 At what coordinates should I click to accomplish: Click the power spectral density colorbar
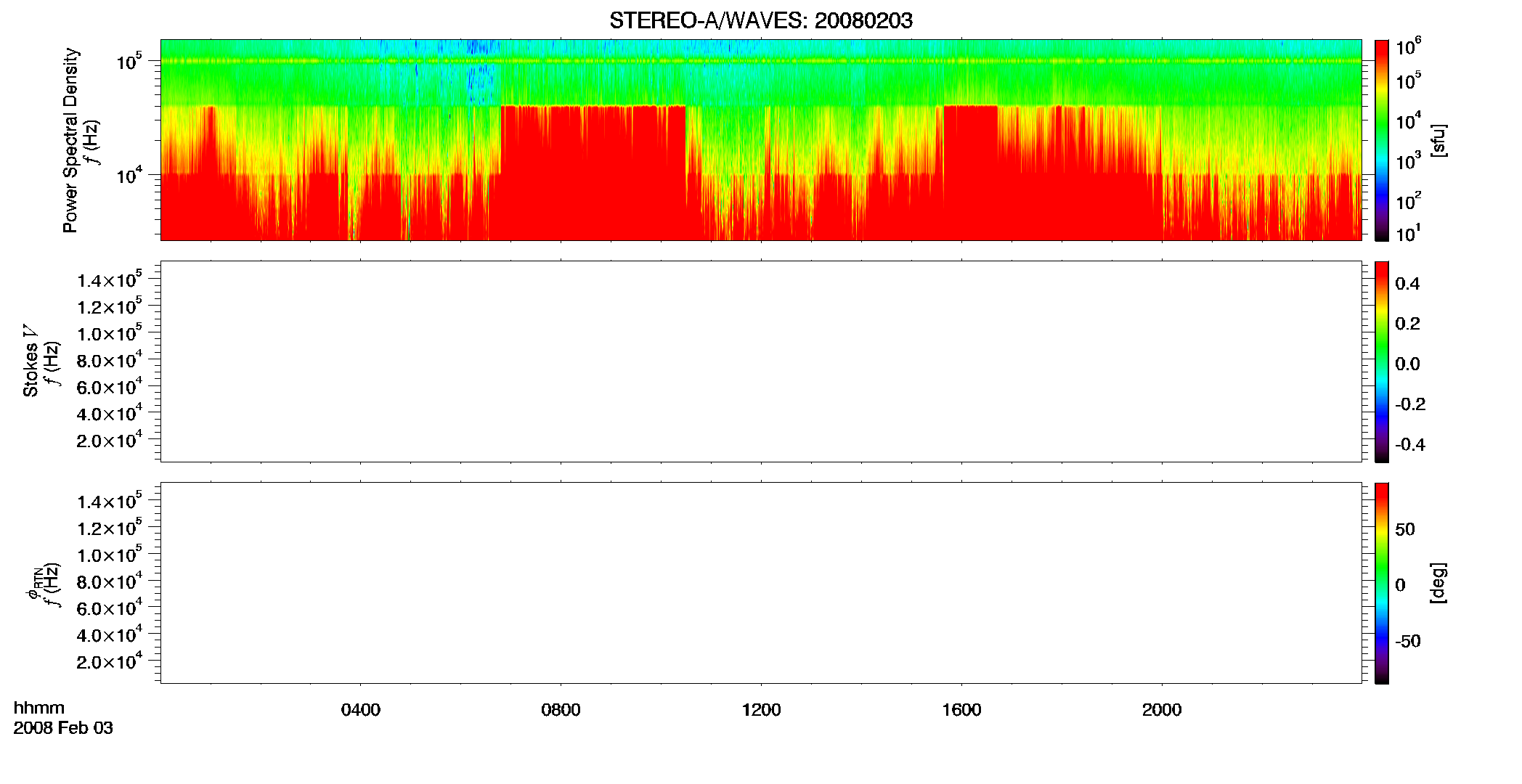pyautogui.click(x=1382, y=140)
